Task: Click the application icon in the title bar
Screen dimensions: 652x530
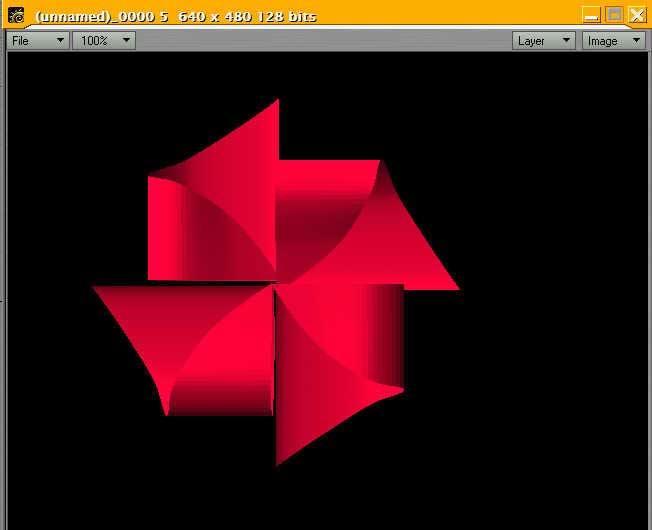Action: [16, 15]
